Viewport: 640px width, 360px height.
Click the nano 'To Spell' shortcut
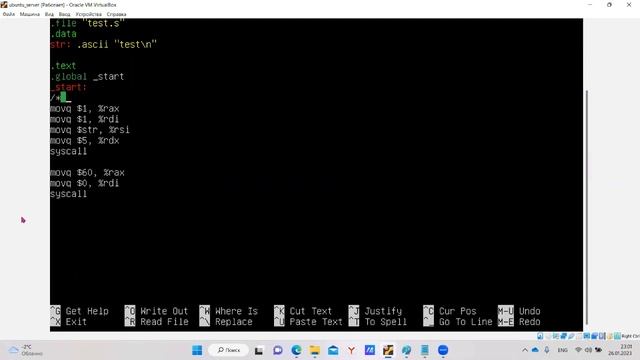coord(378,322)
